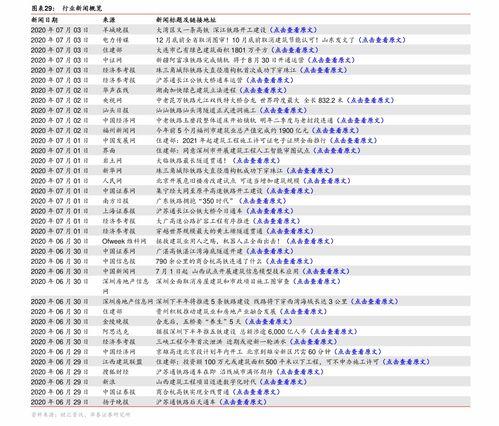499x426 pixels.
Task: Click 点击查看原文 for 央视网 832.2米 news
Action: click(x=371, y=100)
